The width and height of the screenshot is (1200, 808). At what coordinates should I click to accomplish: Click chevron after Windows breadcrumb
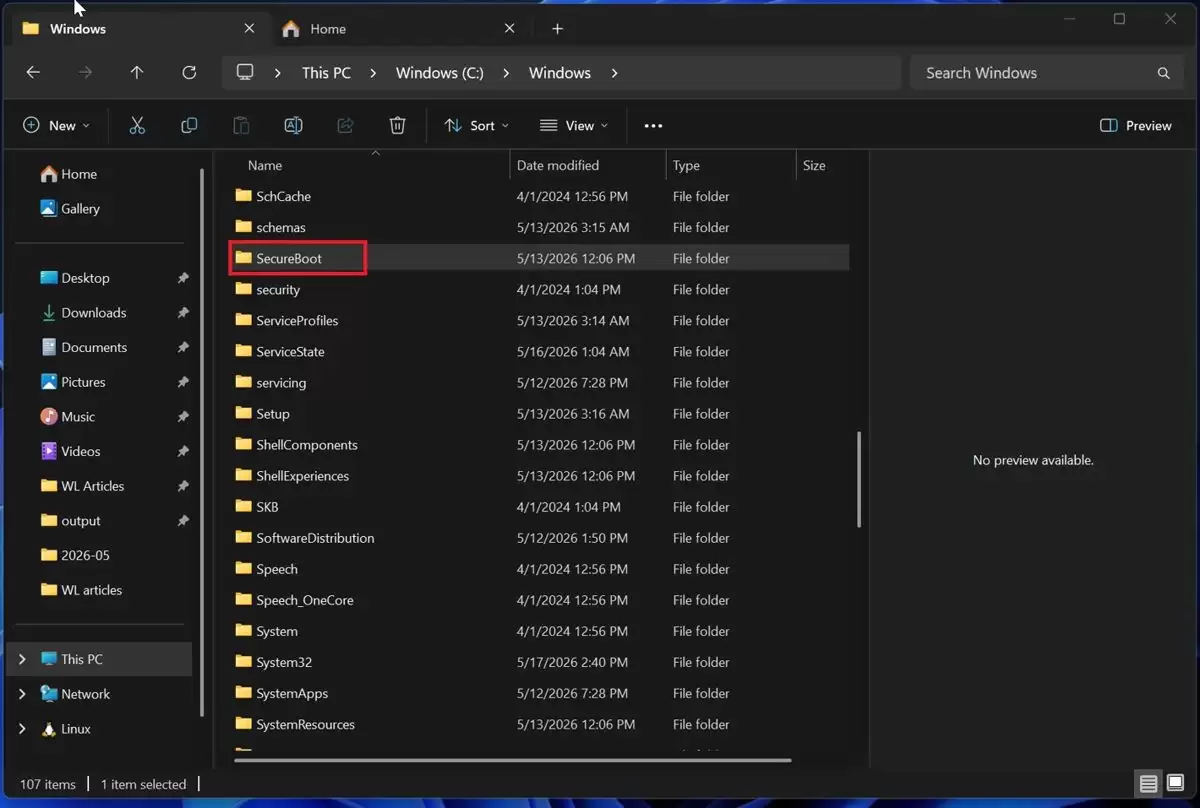coord(614,73)
